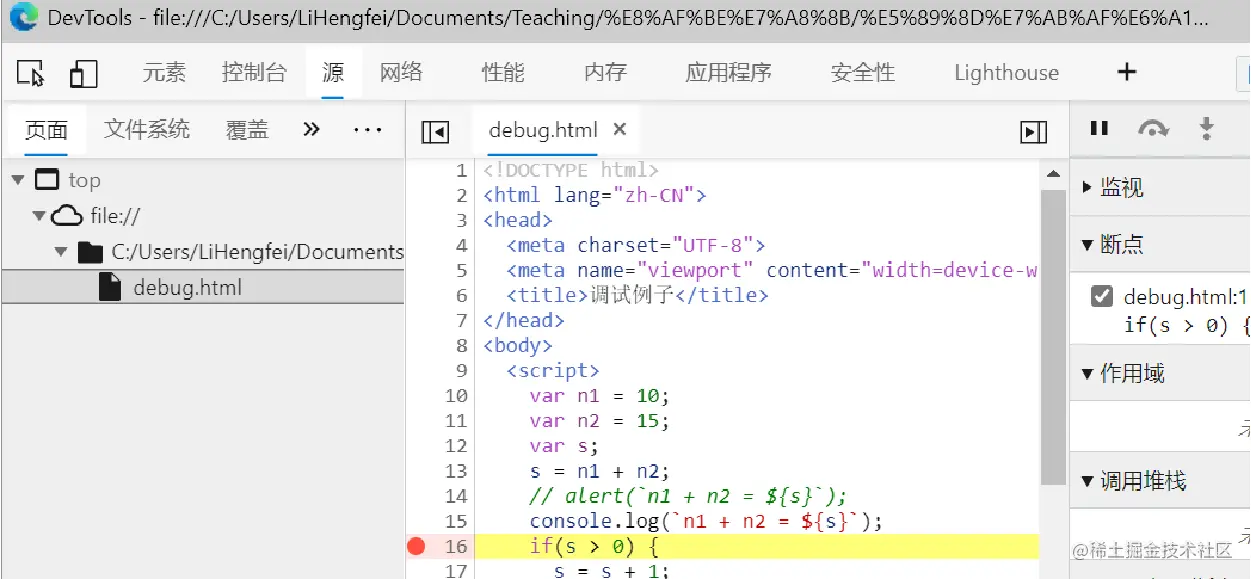Go to the 应用程序 tab

(x=728, y=73)
